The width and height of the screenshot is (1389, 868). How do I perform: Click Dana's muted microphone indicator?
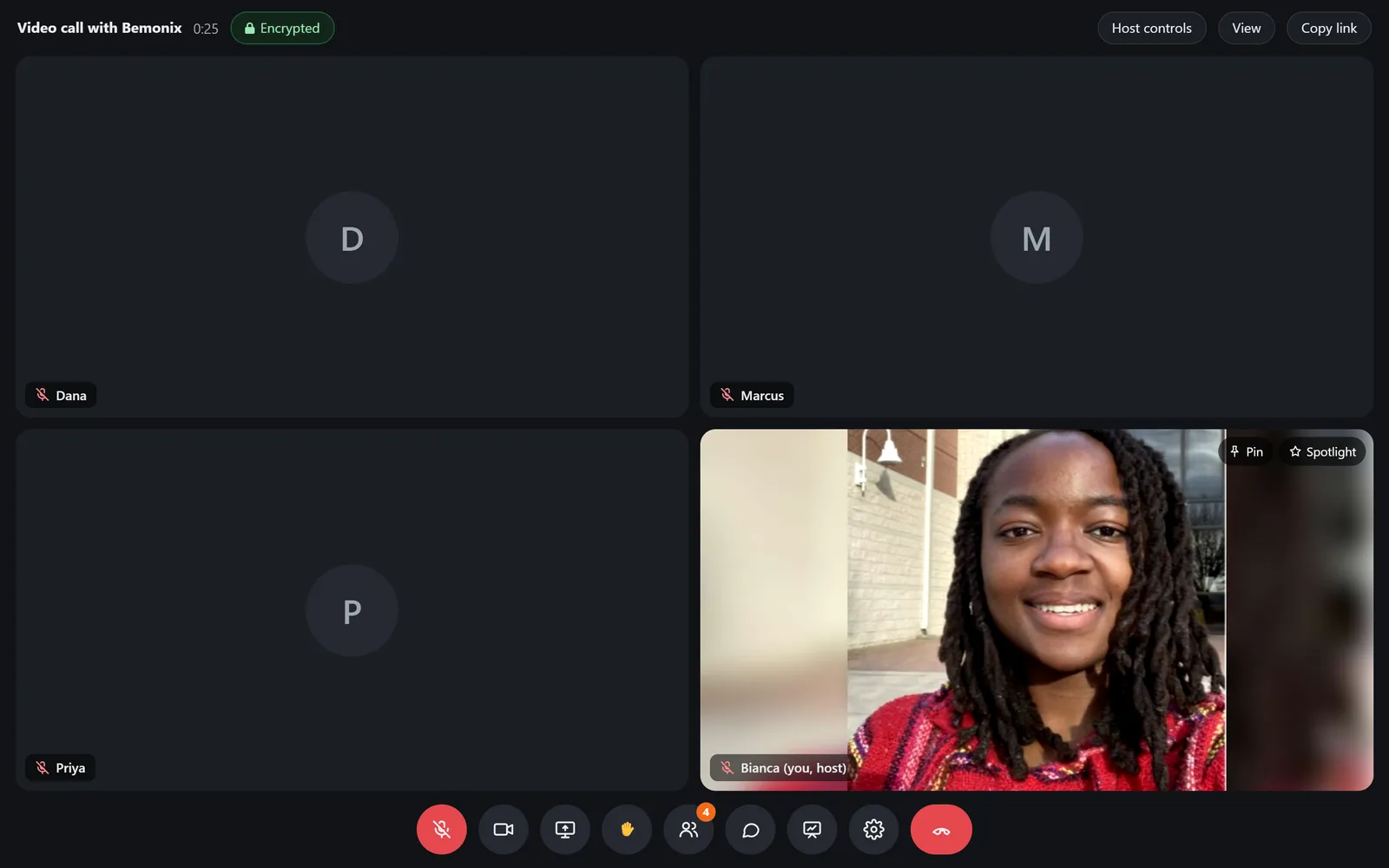(42, 395)
